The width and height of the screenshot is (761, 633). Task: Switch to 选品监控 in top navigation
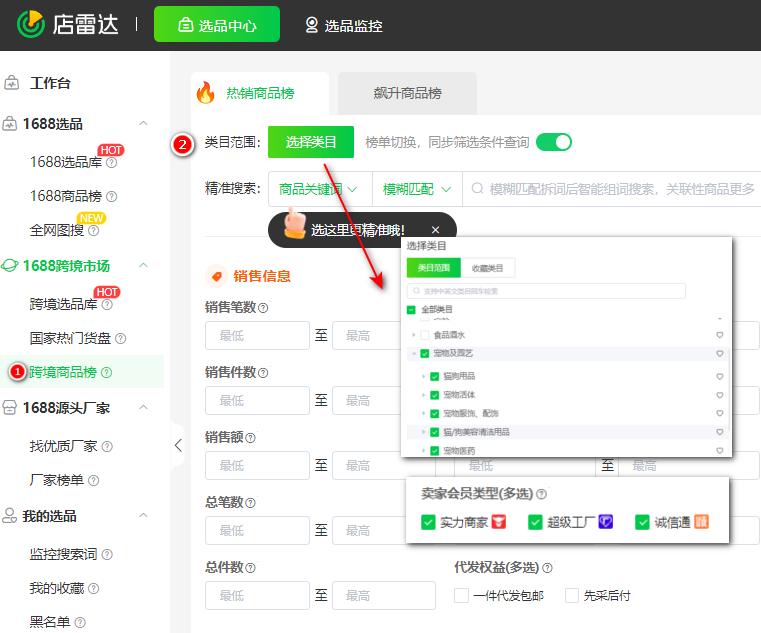(x=344, y=25)
